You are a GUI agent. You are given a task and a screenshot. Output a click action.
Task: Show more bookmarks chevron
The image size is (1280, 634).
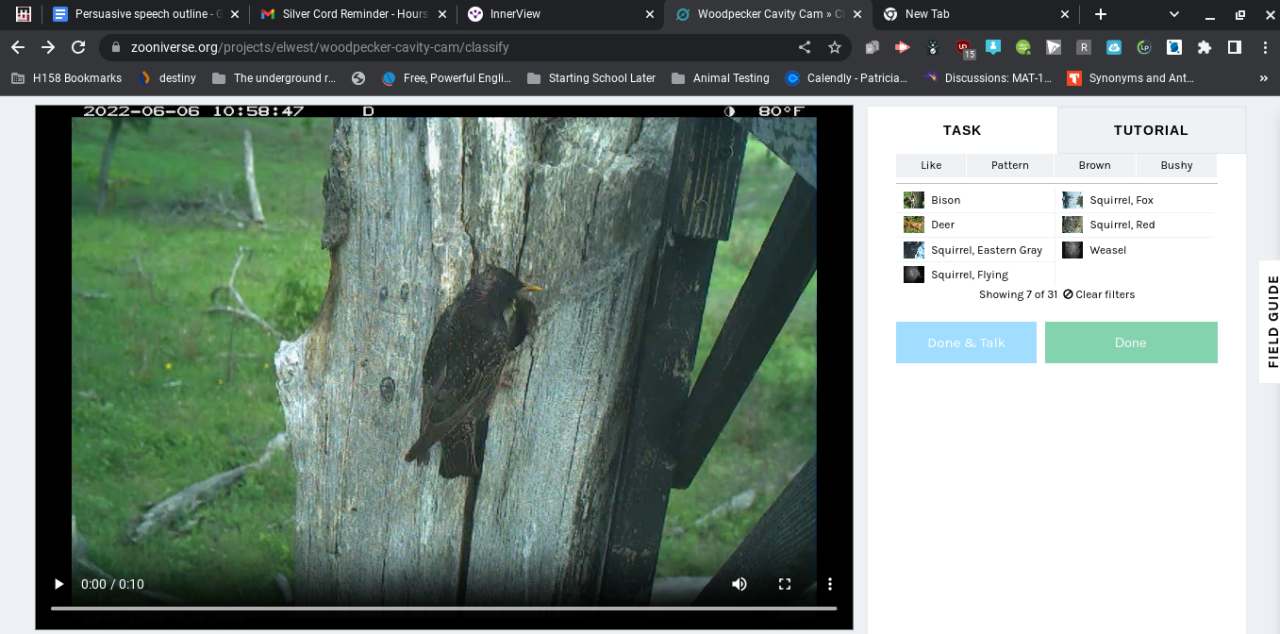1263,78
